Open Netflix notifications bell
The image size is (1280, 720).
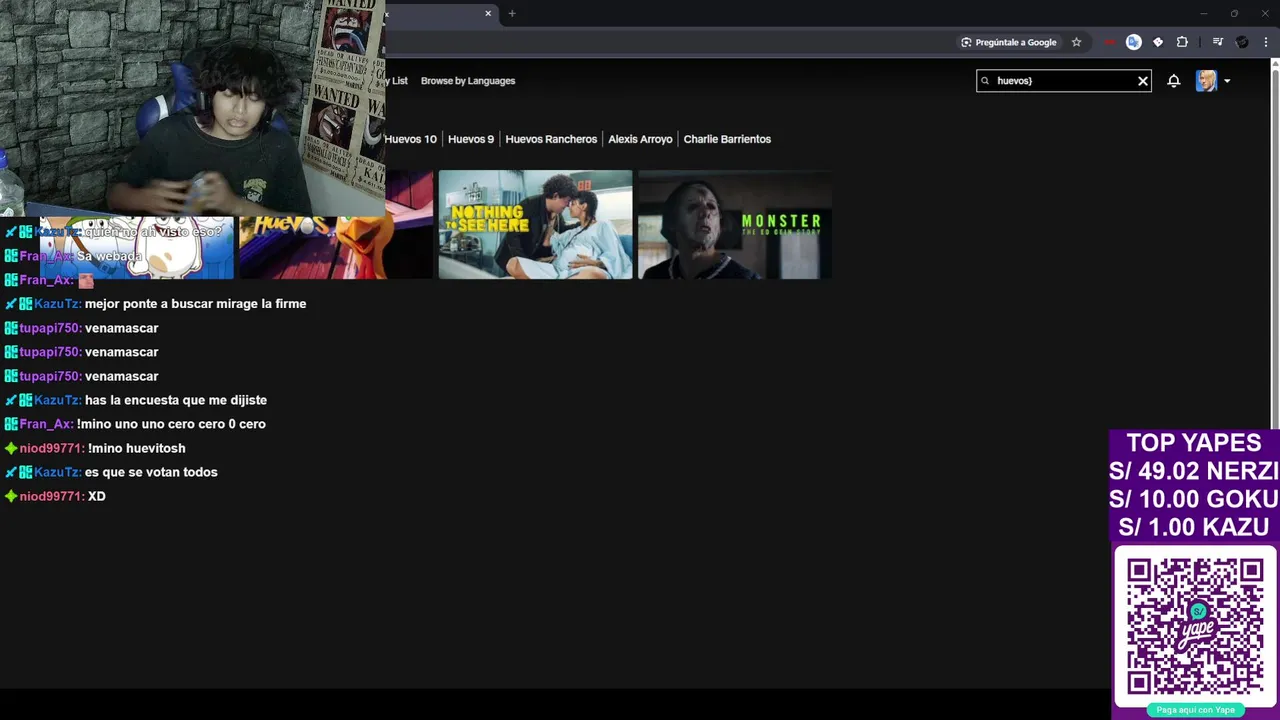1174,81
